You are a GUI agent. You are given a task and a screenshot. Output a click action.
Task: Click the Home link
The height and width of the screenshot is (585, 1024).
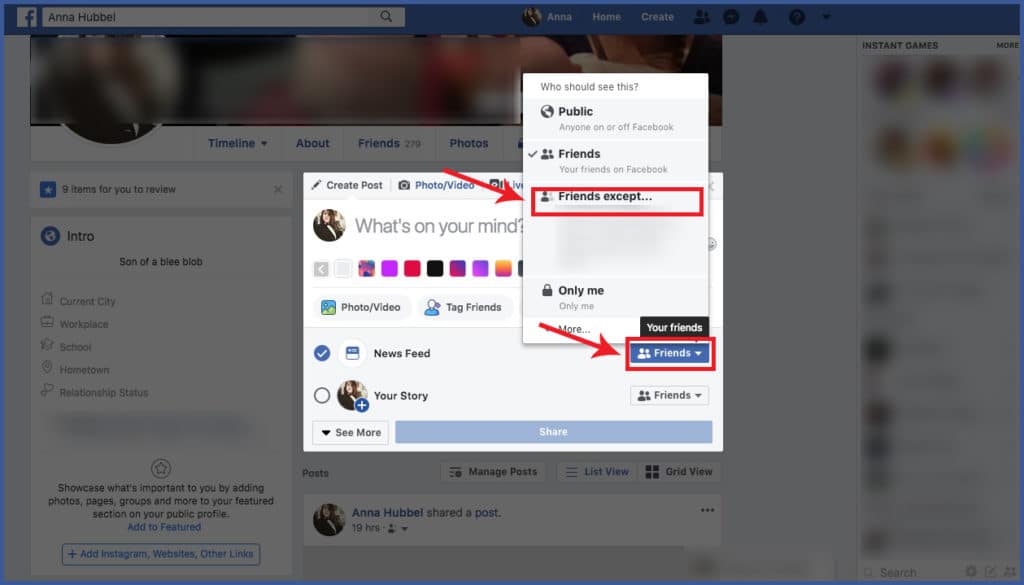coord(606,17)
